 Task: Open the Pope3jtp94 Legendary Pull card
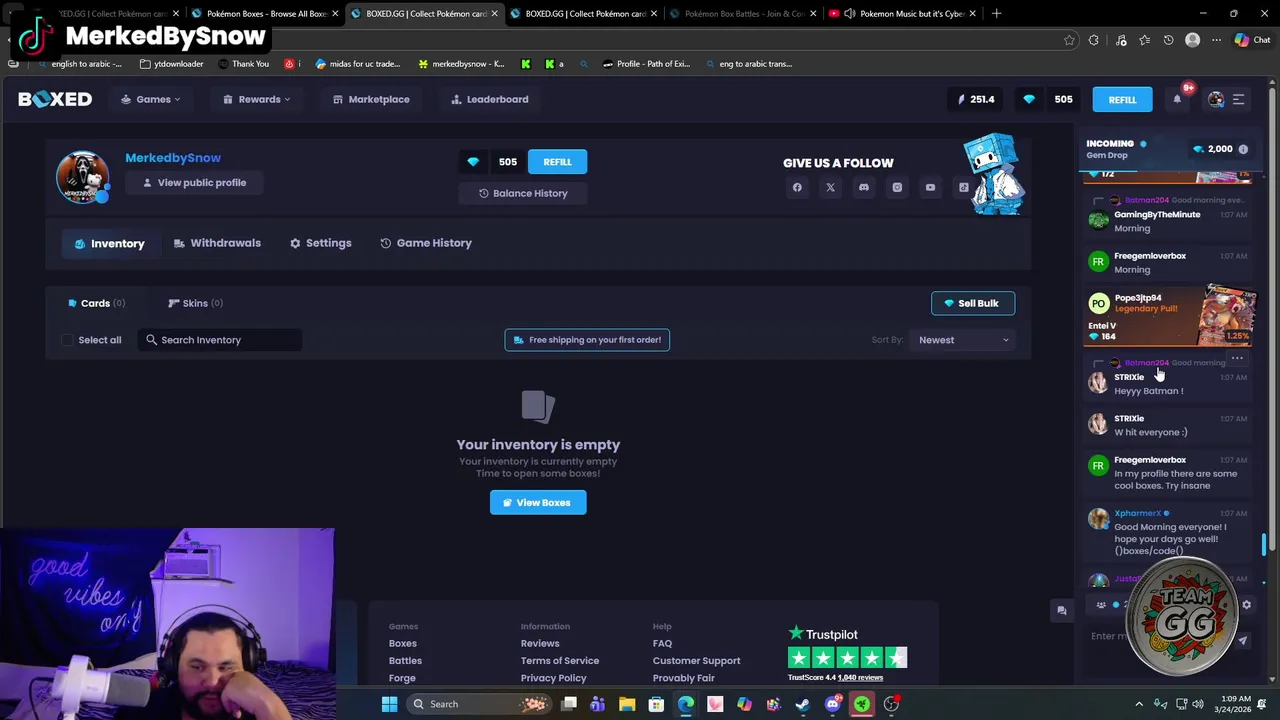click(1170, 316)
